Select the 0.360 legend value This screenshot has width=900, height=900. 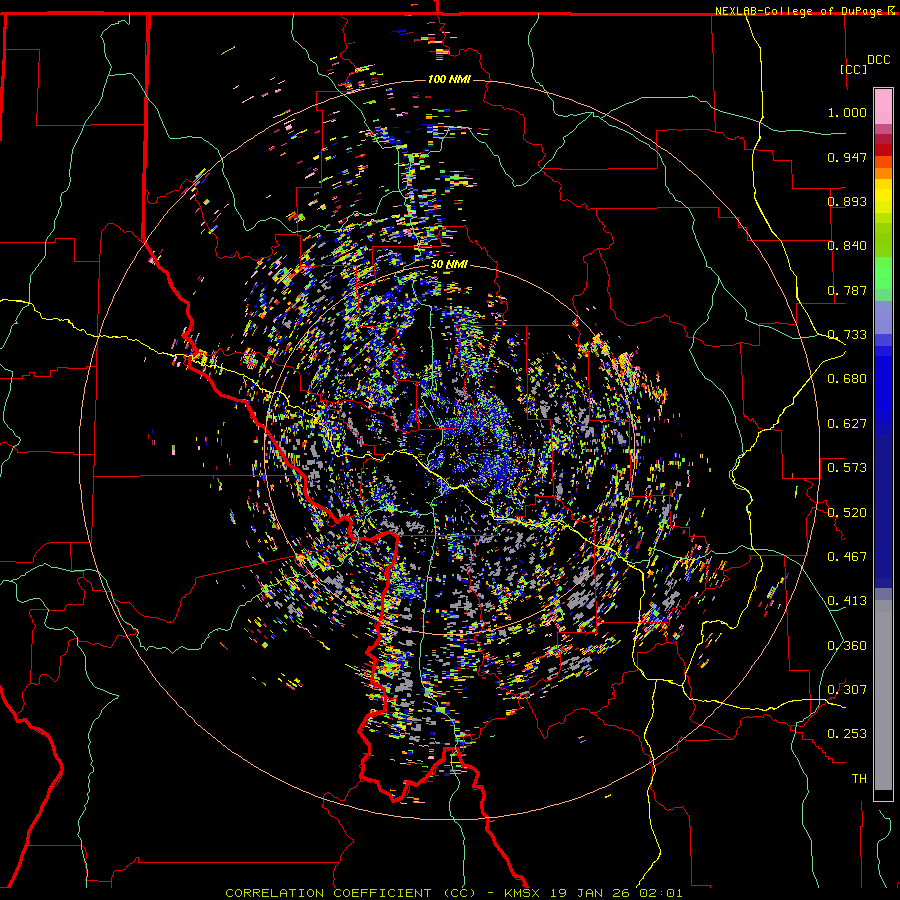pos(847,646)
